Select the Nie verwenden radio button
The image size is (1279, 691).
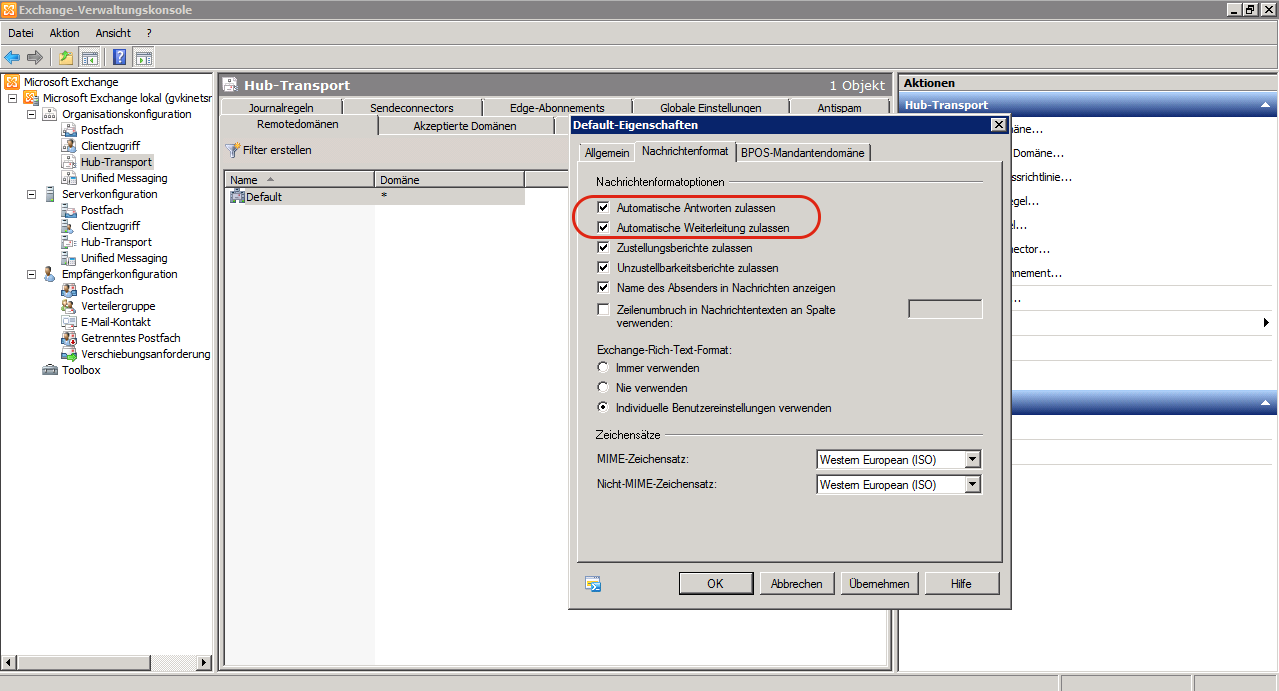tap(603, 387)
